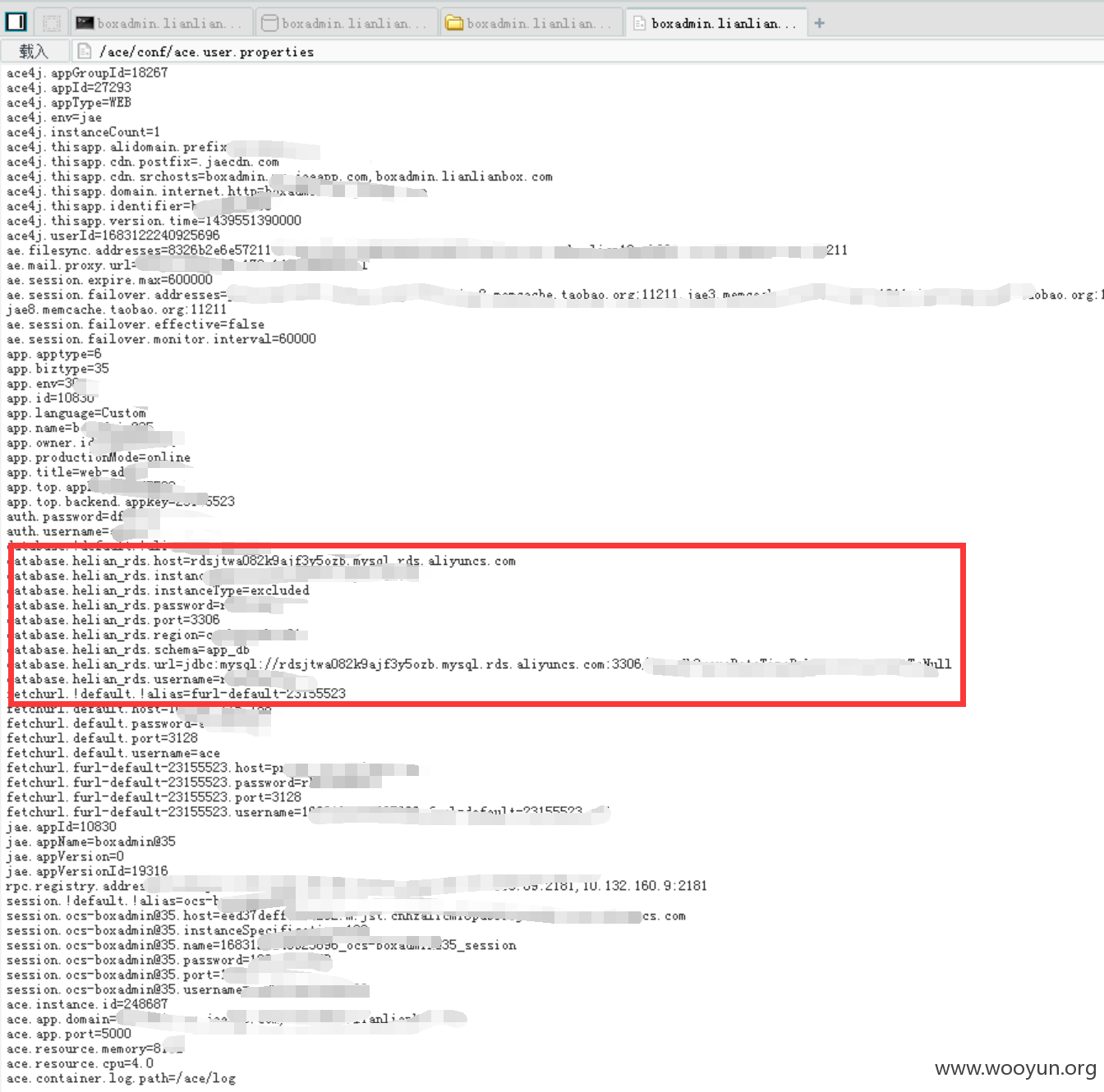Click the session.ocs-boxadmin@35.name line
Screen dimensions: 1104x1092
[261, 945]
